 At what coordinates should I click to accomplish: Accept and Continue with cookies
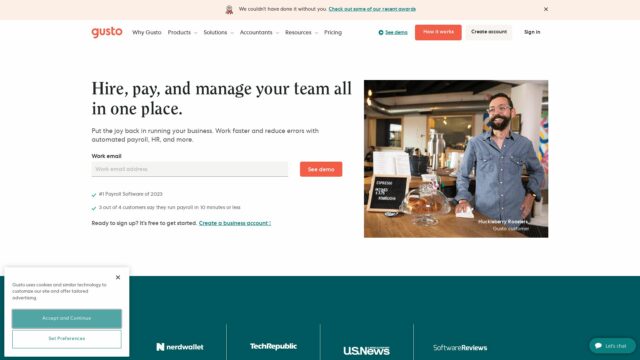tap(67, 318)
